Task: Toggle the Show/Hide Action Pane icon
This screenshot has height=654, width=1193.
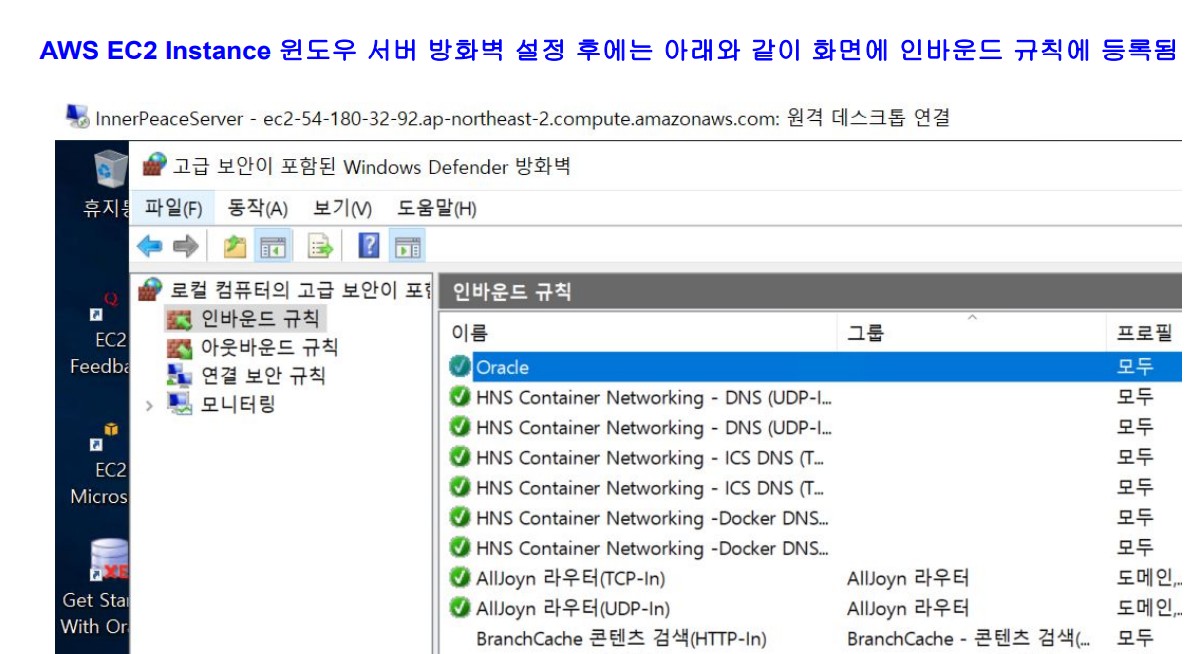Action: coord(407,246)
